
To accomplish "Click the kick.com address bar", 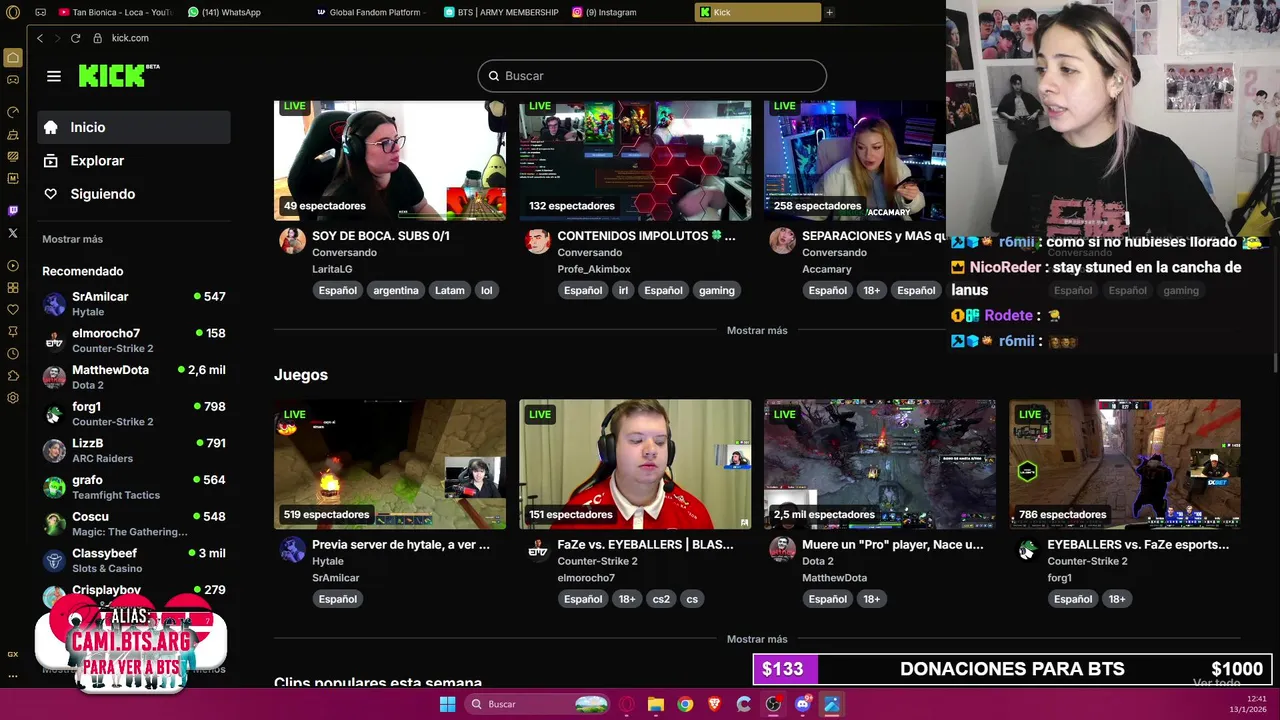I will [x=130, y=38].
